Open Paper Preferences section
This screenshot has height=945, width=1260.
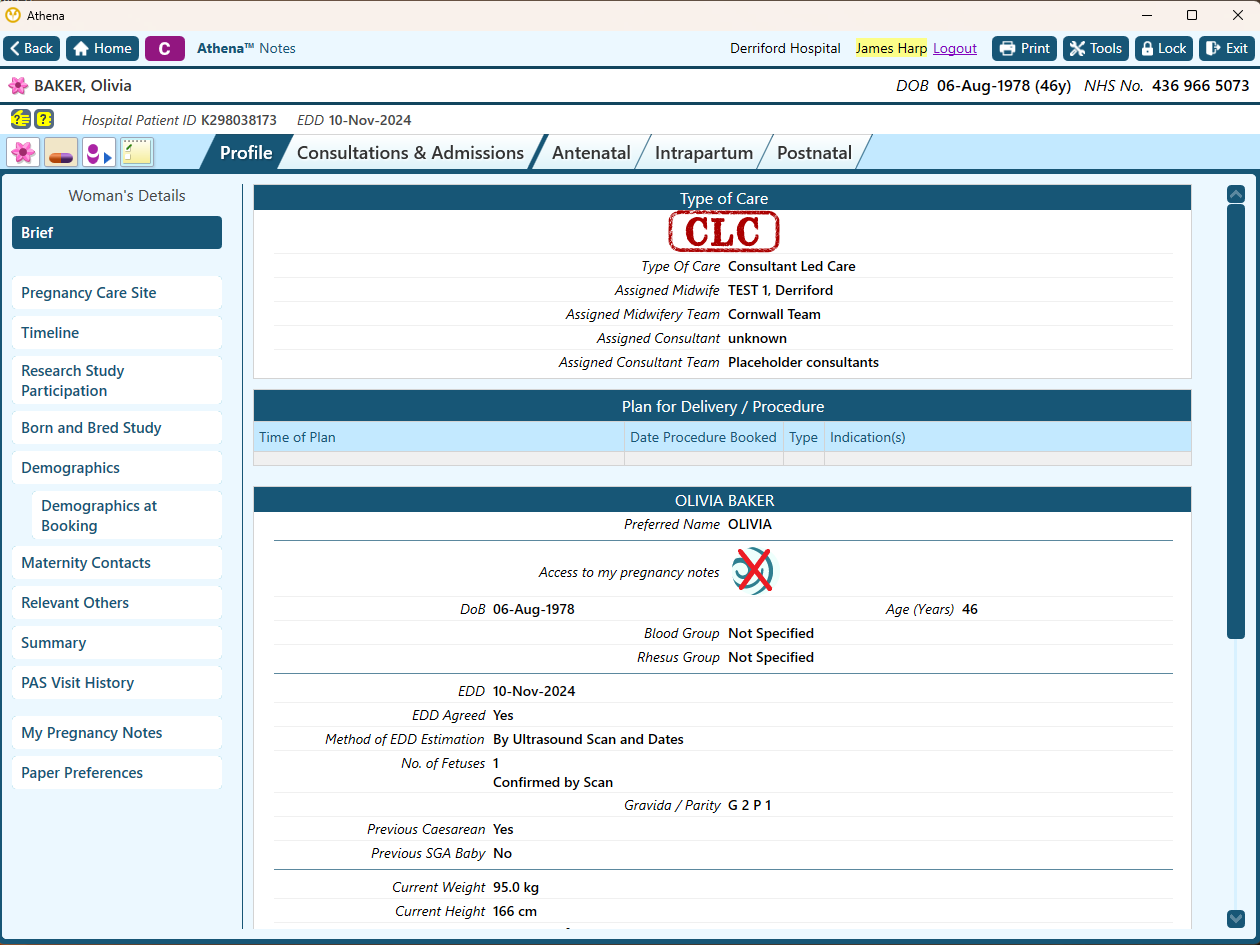117,773
